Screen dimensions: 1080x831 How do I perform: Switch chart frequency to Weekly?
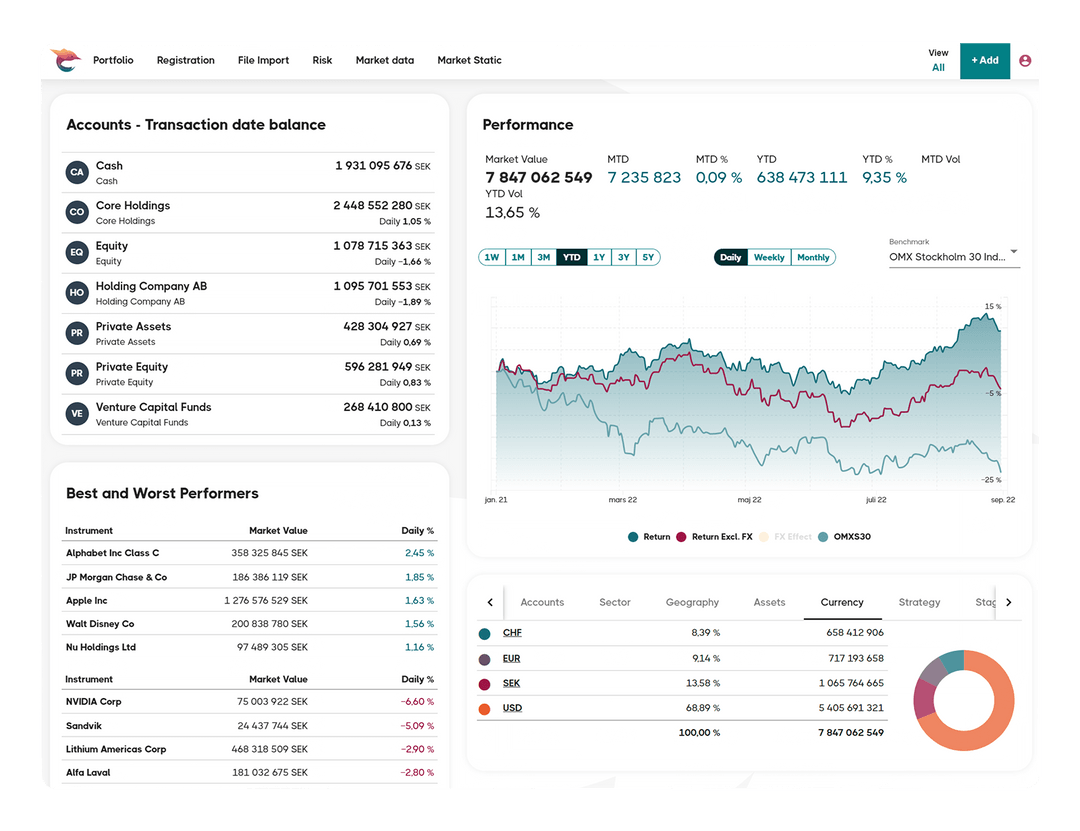tap(769, 257)
